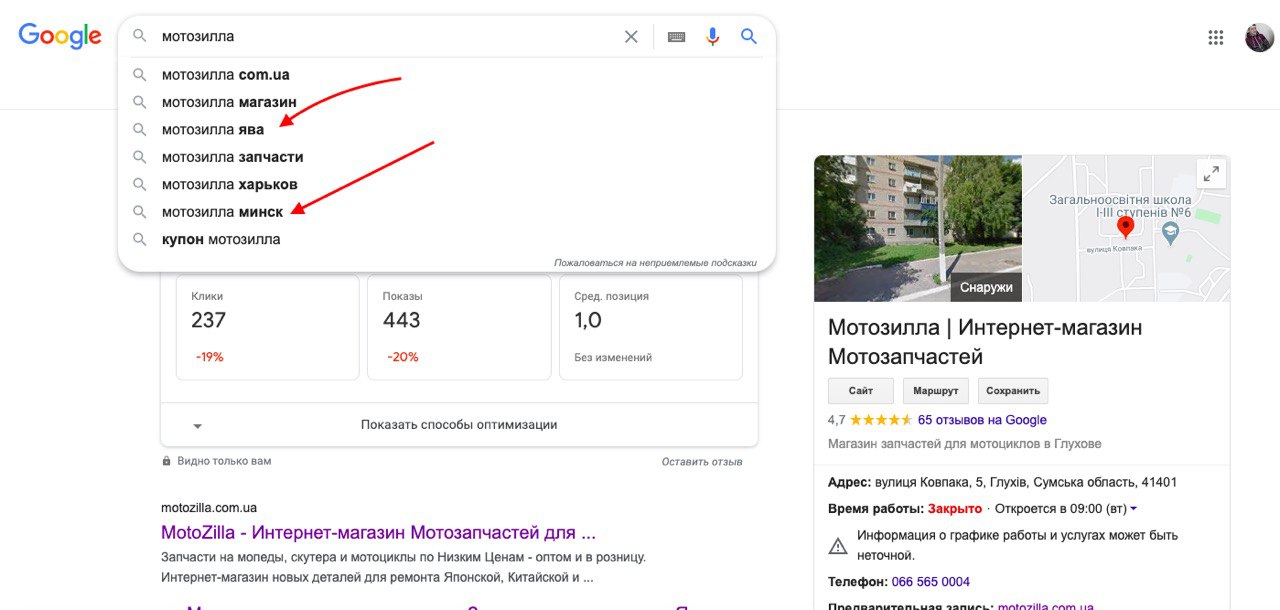The height and width of the screenshot is (610, 1280).
Task: Click the -19% clicks change value
Action: pos(210,357)
